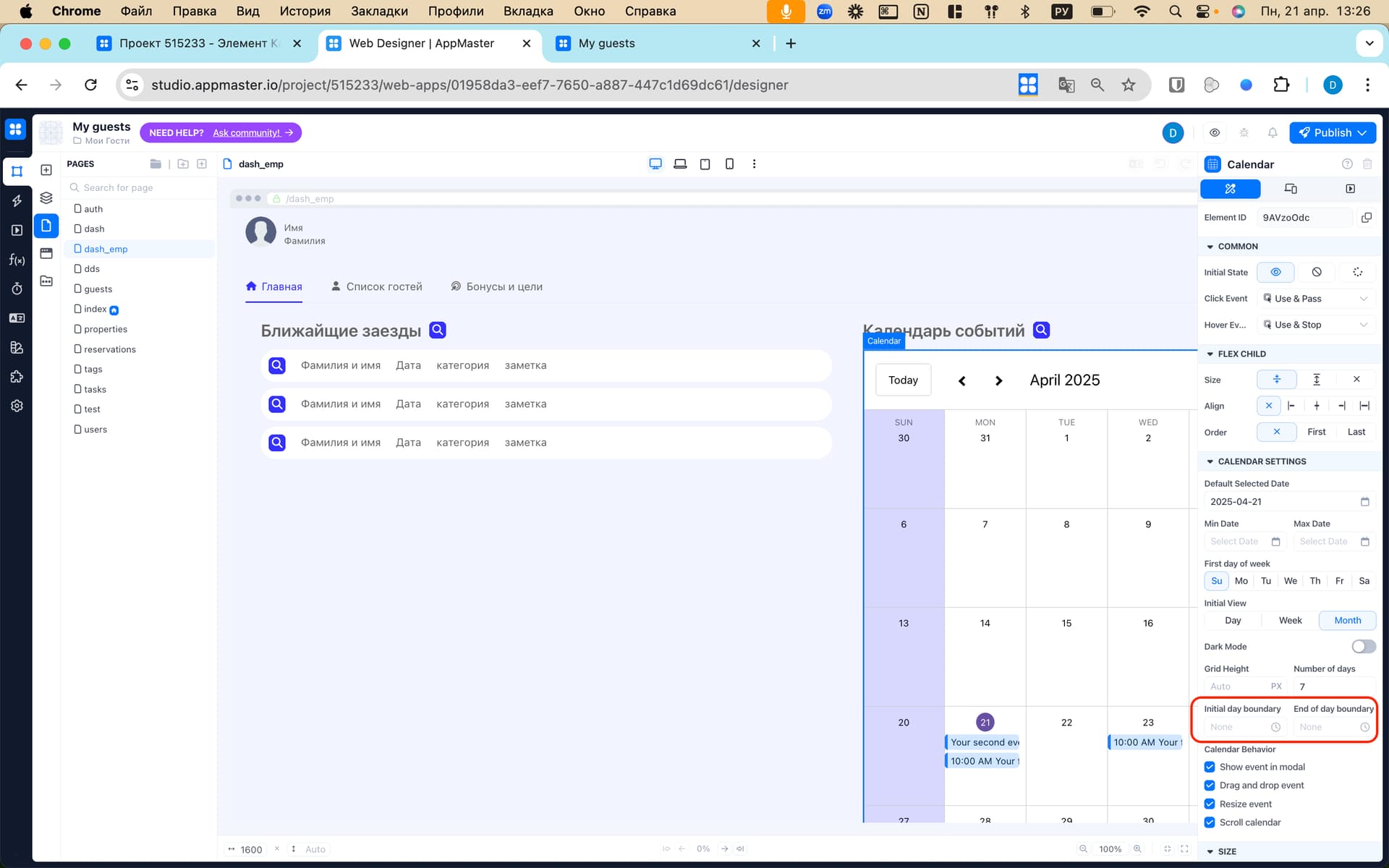Uncheck Show event in modal
The height and width of the screenshot is (868, 1389).
click(x=1210, y=767)
